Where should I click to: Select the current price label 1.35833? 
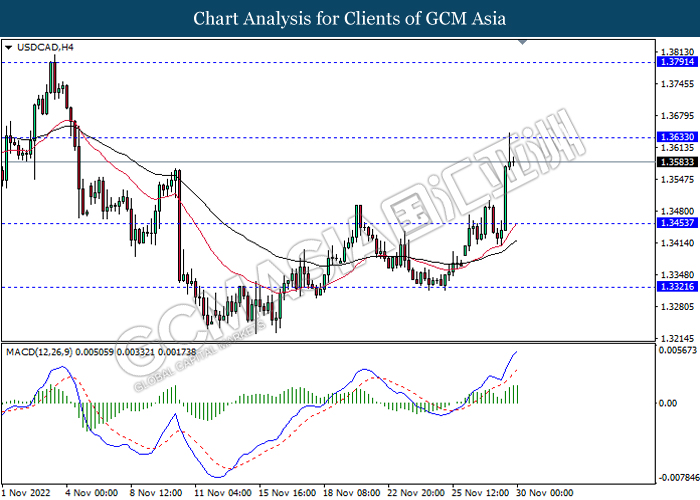pos(677,162)
